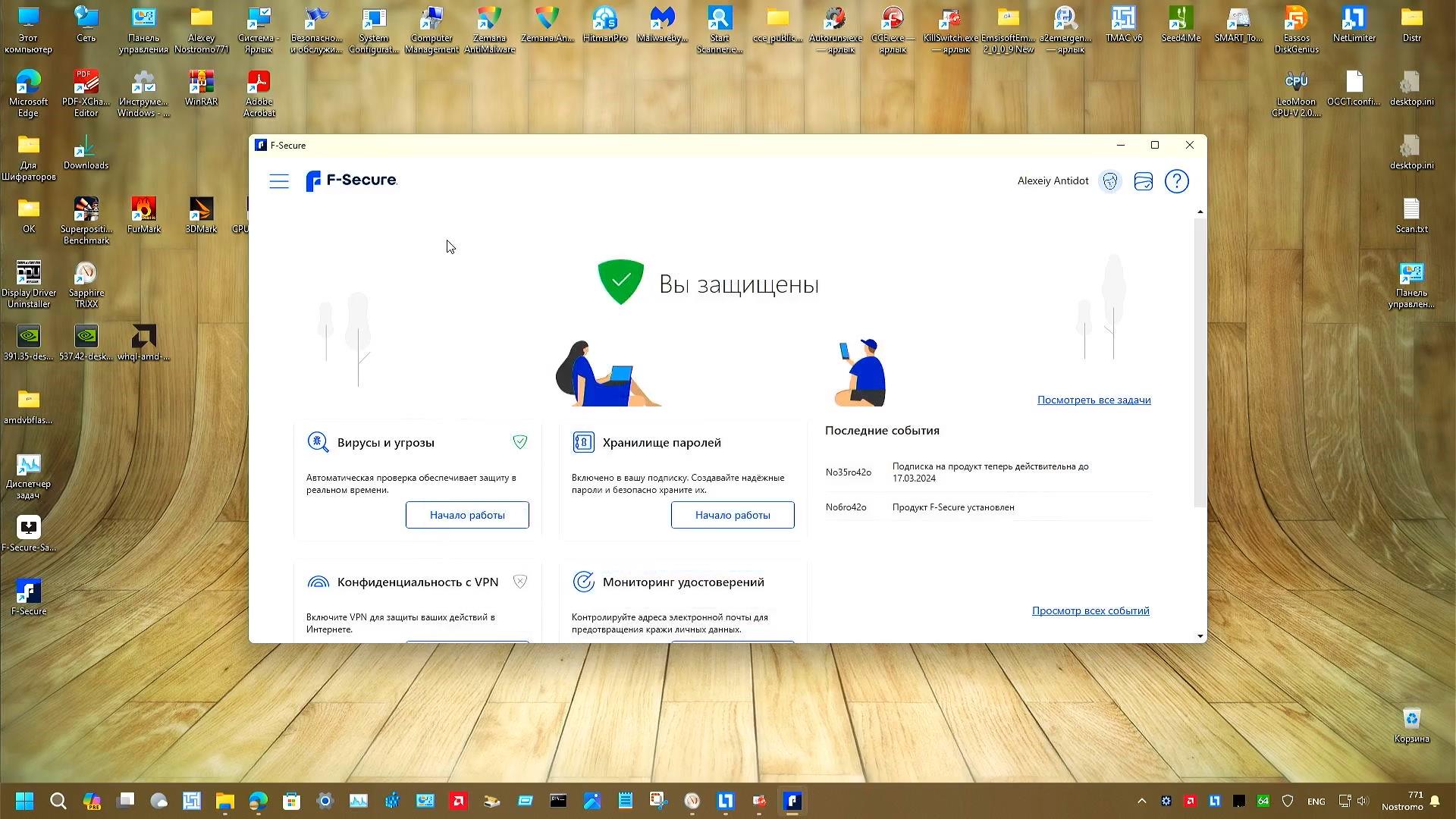Expand hidden icons in the system tray
Image resolution: width=1456 pixels, height=819 pixels.
(1141, 801)
